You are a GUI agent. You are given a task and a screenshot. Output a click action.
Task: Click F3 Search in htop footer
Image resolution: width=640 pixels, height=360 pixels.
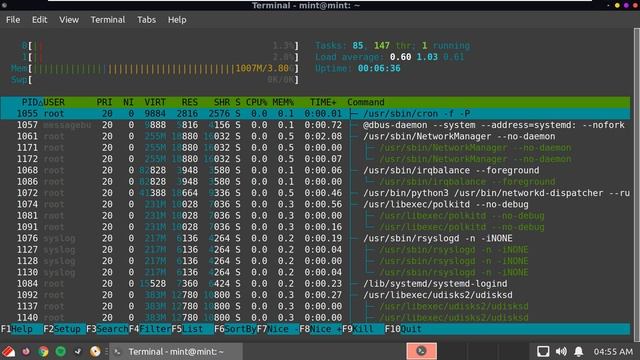click(107, 329)
